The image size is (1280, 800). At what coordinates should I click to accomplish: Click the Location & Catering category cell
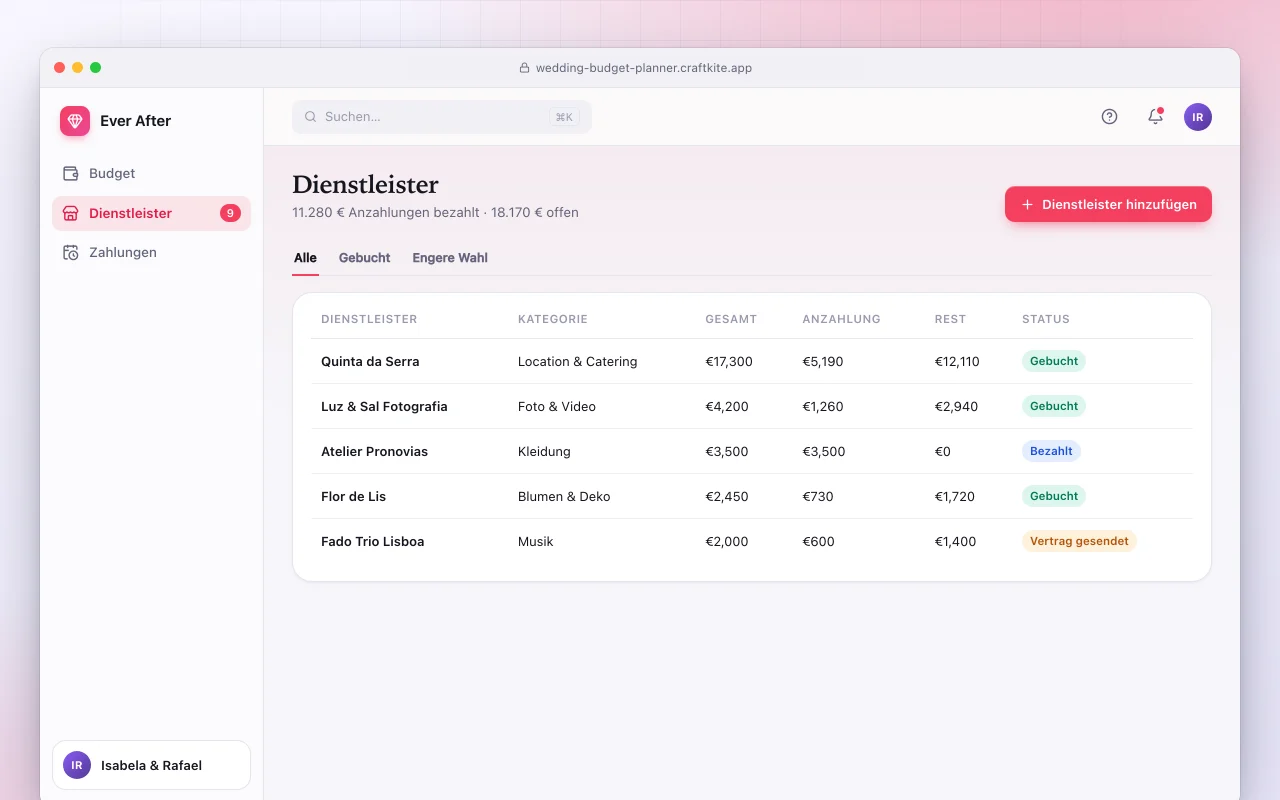click(577, 361)
